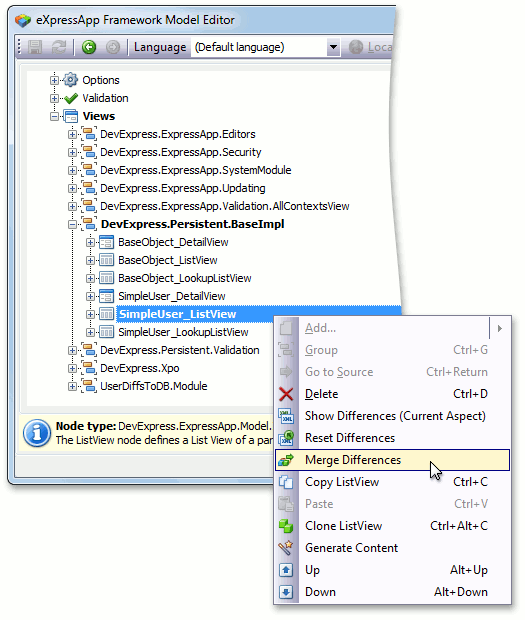Click the Merge Differences icon
The width and height of the screenshot is (525, 620).
tap(286, 460)
